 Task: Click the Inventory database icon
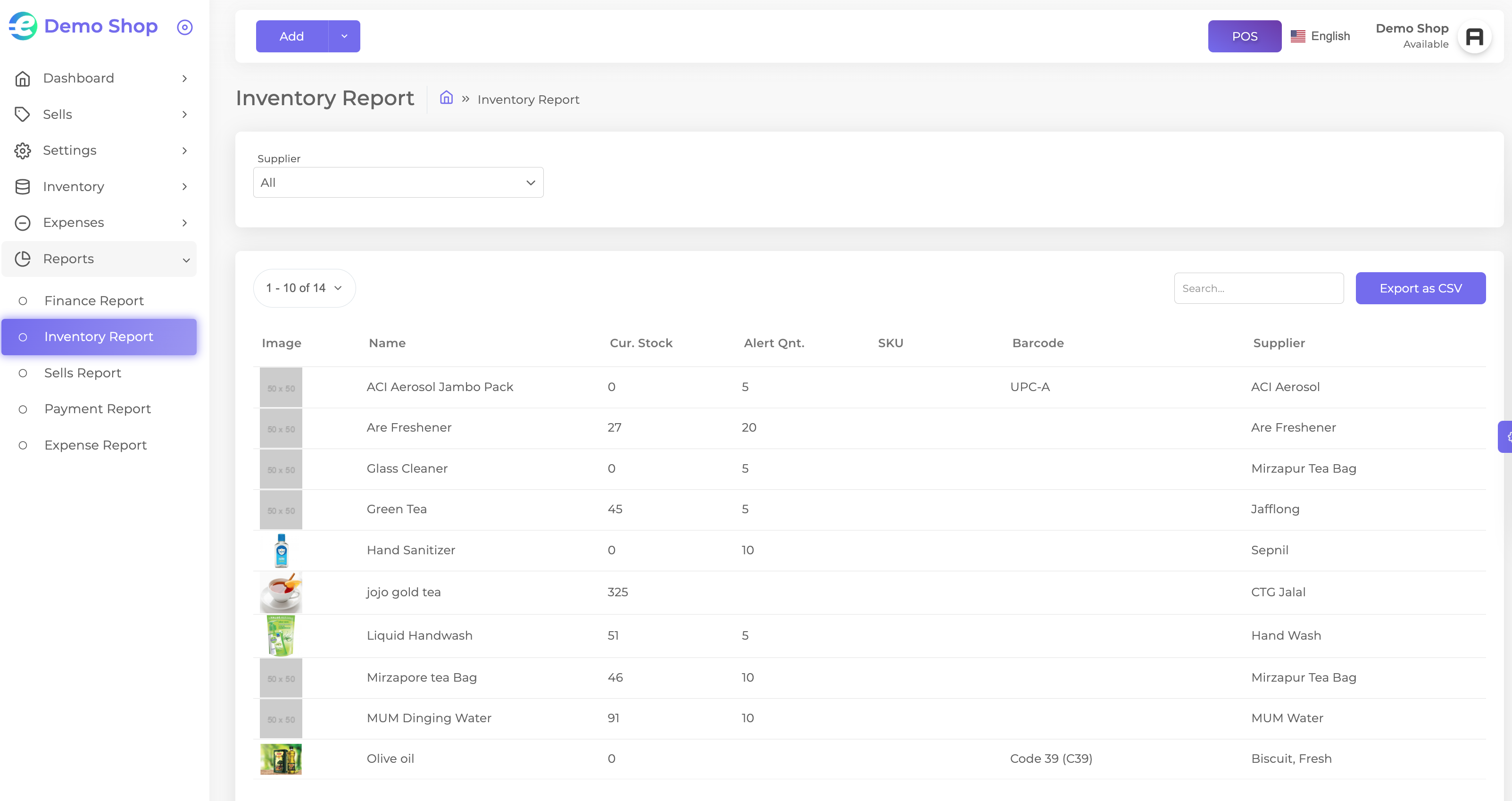(22, 187)
